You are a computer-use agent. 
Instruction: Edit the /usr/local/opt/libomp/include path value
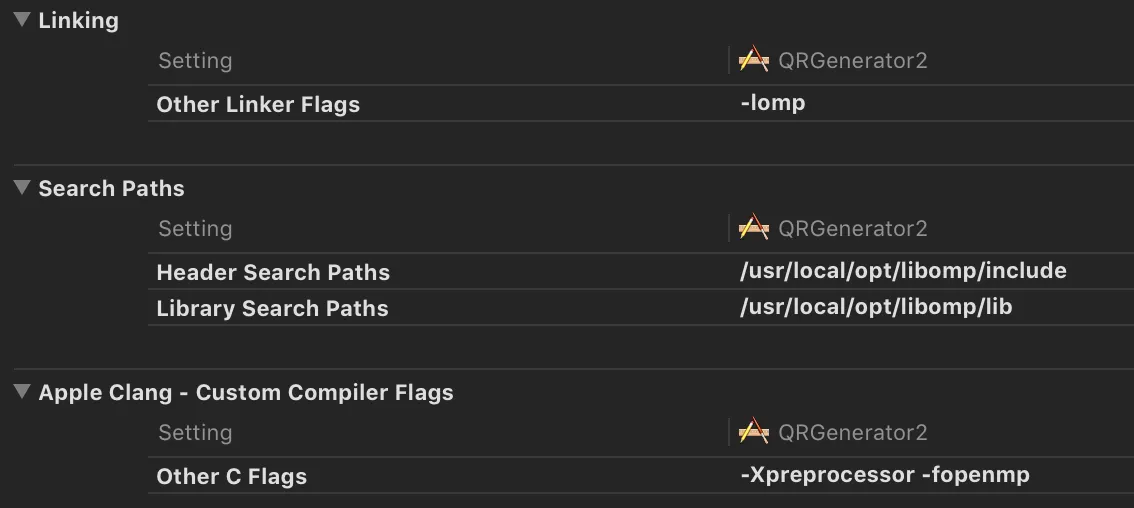coord(903,271)
